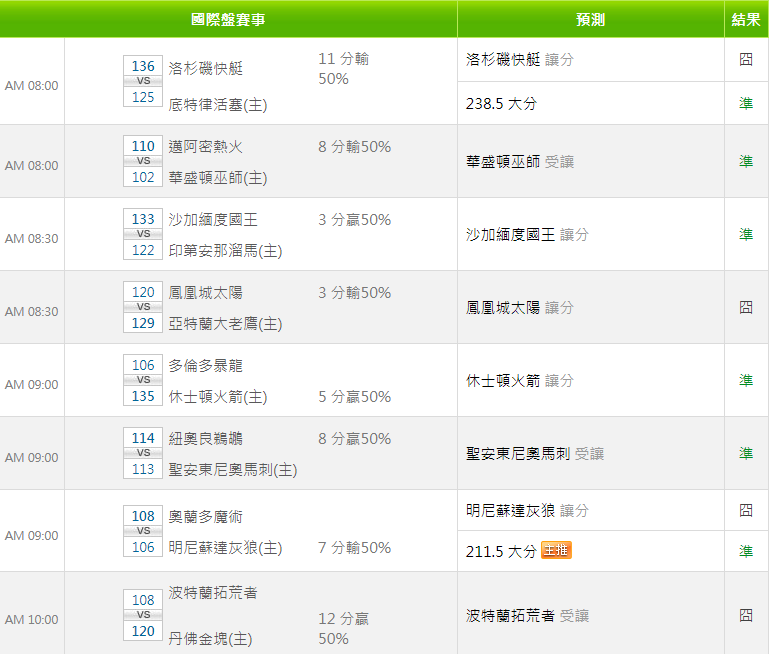This screenshot has height=654, width=773.
Task: Click 洛杉磯快艇 讓分 prediction
Action: point(520,60)
